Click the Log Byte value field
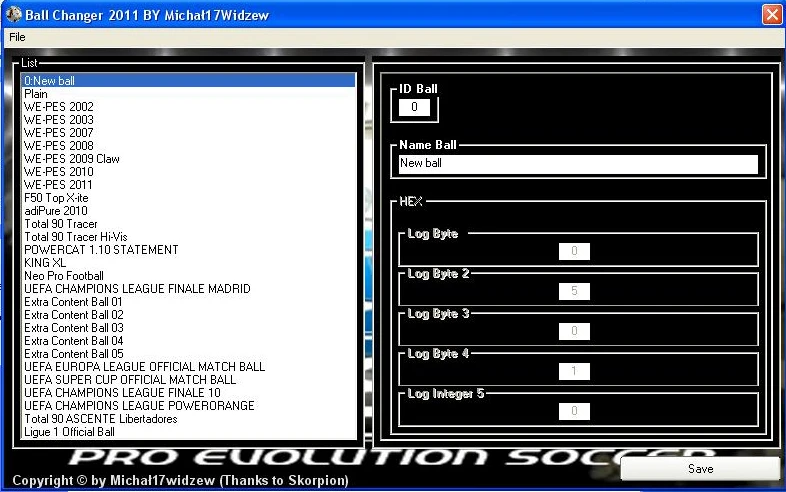Viewport: 786px width, 492px height. coord(574,251)
